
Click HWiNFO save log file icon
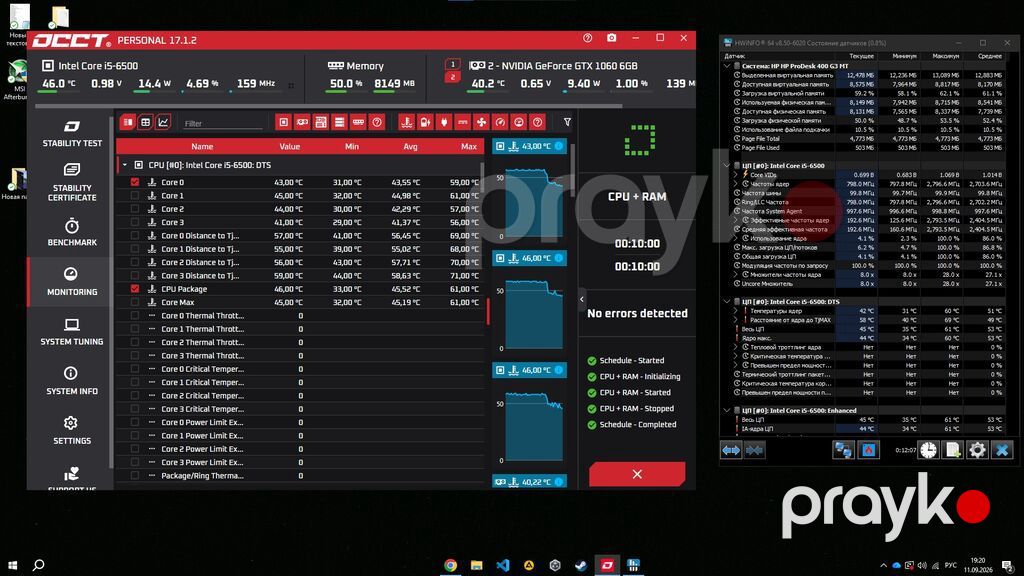point(953,450)
